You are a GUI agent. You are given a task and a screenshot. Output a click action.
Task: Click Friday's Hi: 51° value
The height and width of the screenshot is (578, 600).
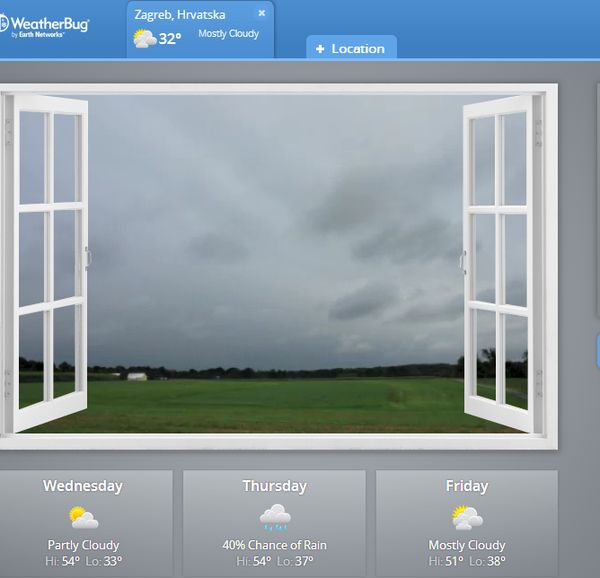(446, 561)
